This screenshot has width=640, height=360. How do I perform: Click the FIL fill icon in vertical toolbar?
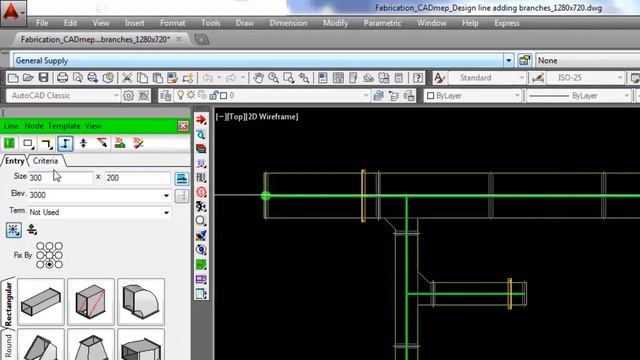201,178
